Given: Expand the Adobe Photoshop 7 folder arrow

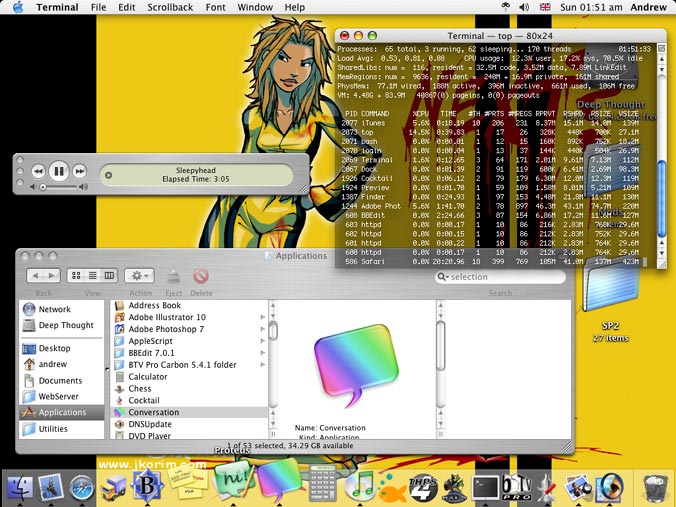Looking at the screenshot, I should click(x=262, y=329).
